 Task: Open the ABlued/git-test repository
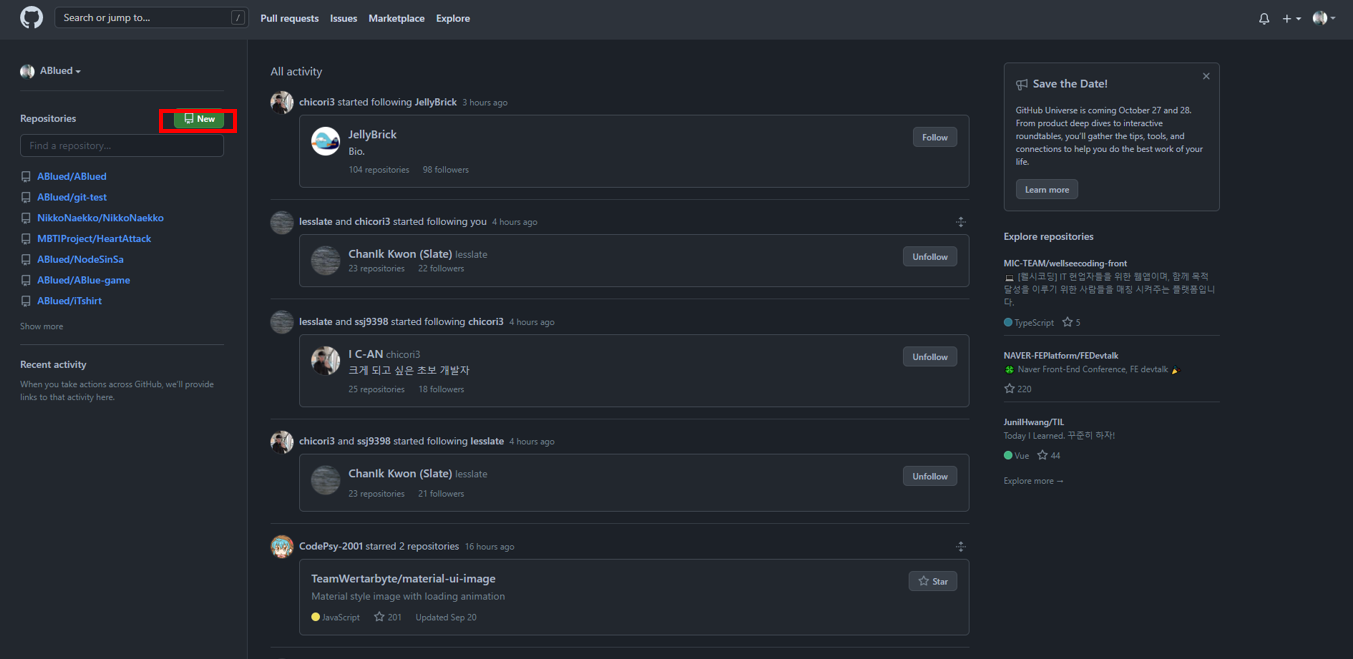pyautogui.click(x=72, y=197)
